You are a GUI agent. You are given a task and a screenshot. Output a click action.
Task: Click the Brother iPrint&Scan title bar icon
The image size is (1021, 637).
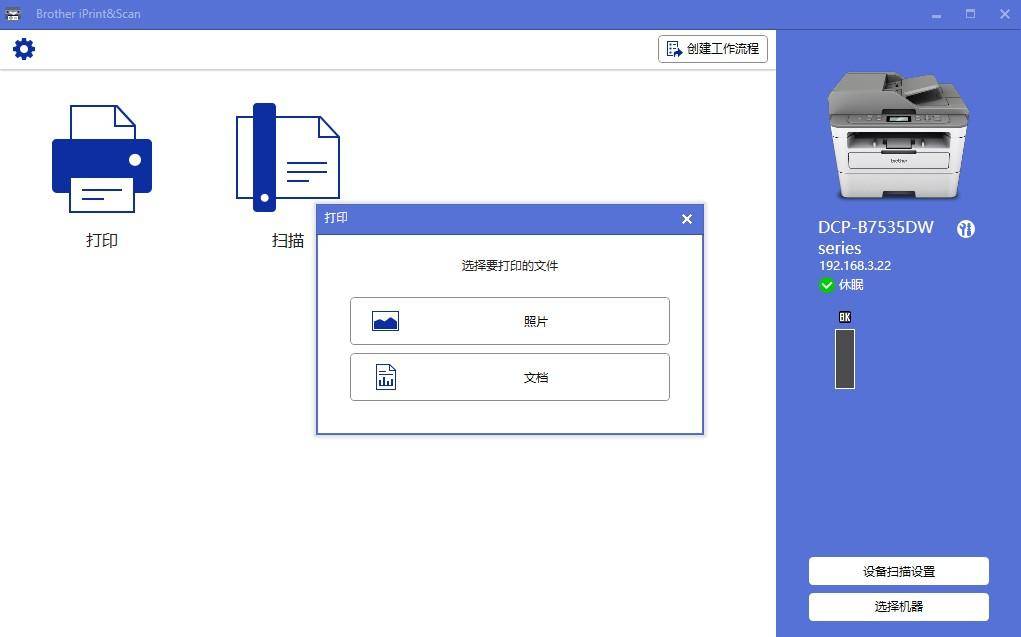click(x=15, y=13)
